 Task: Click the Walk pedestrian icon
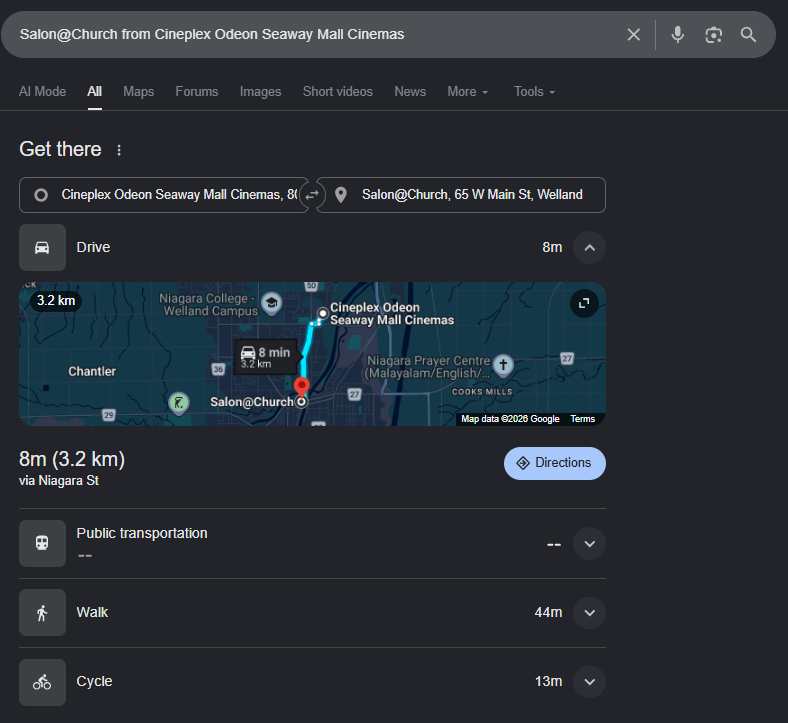[x=42, y=612]
